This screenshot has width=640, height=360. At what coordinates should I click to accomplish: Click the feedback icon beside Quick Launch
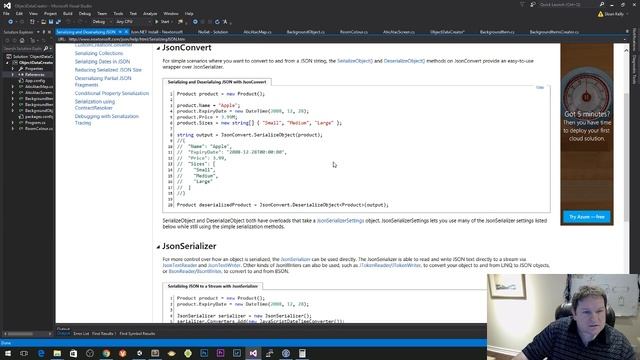click(x=533, y=4)
